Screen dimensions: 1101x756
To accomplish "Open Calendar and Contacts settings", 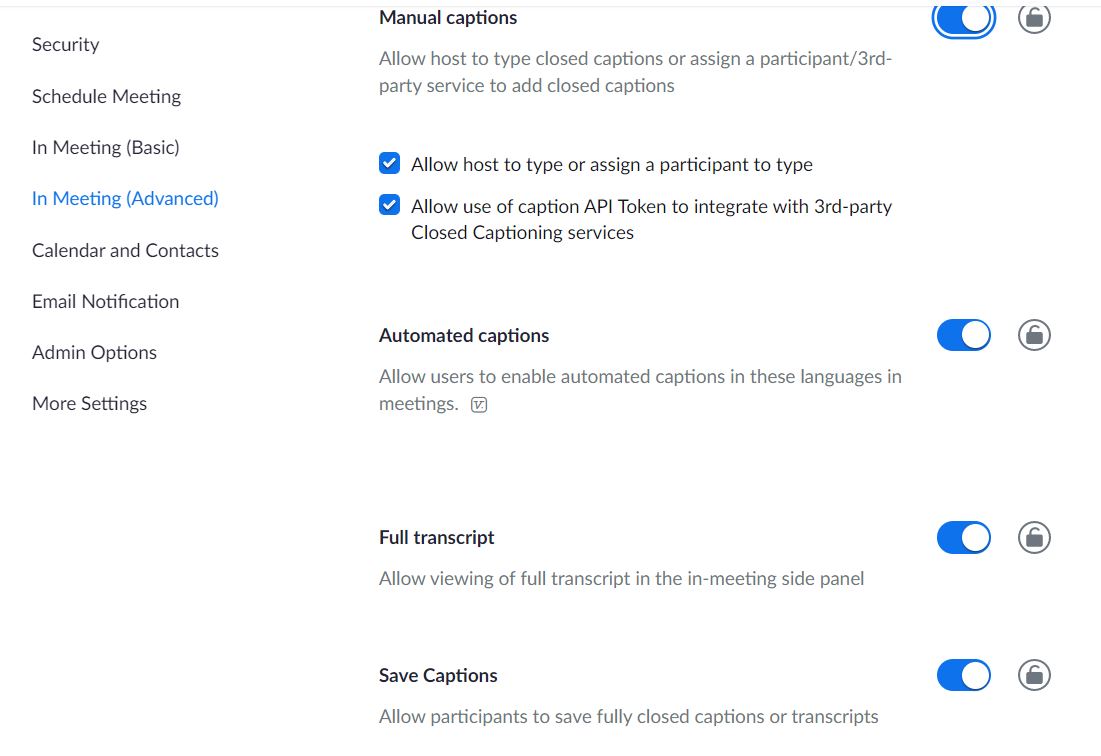I will coord(125,250).
